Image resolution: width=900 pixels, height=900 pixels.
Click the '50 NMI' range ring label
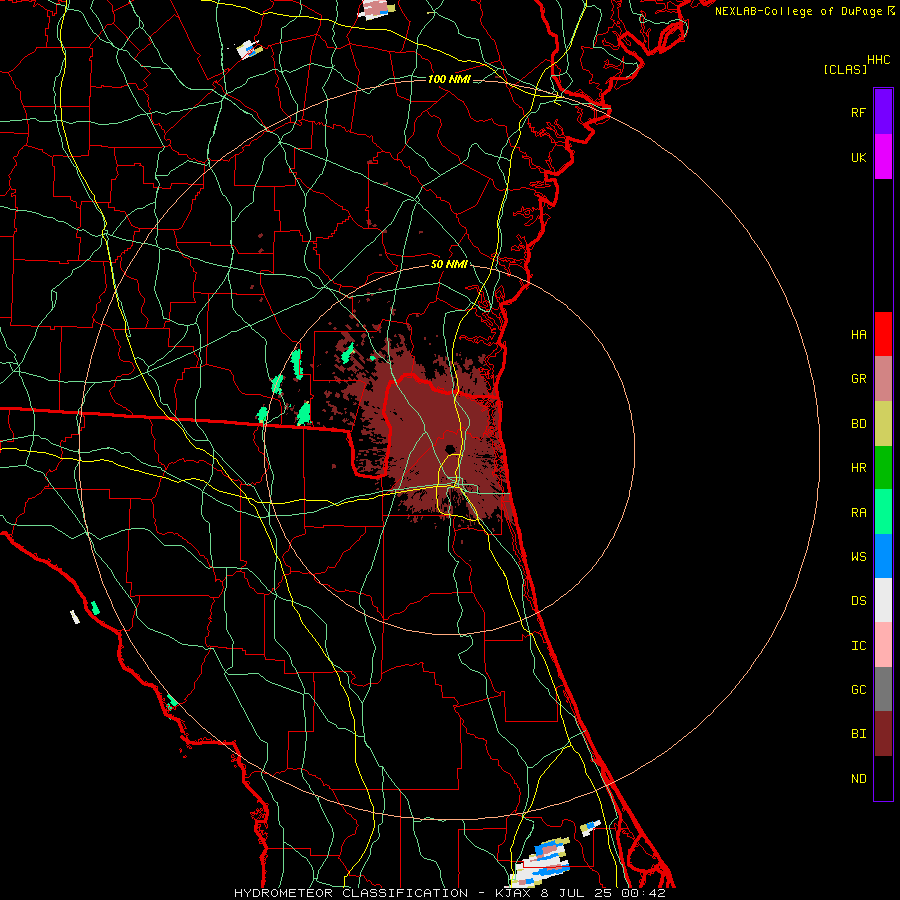tap(449, 265)
